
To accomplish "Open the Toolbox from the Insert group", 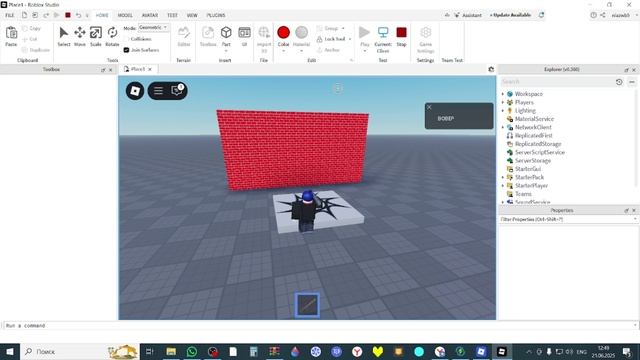I will [x=208, y=33].
